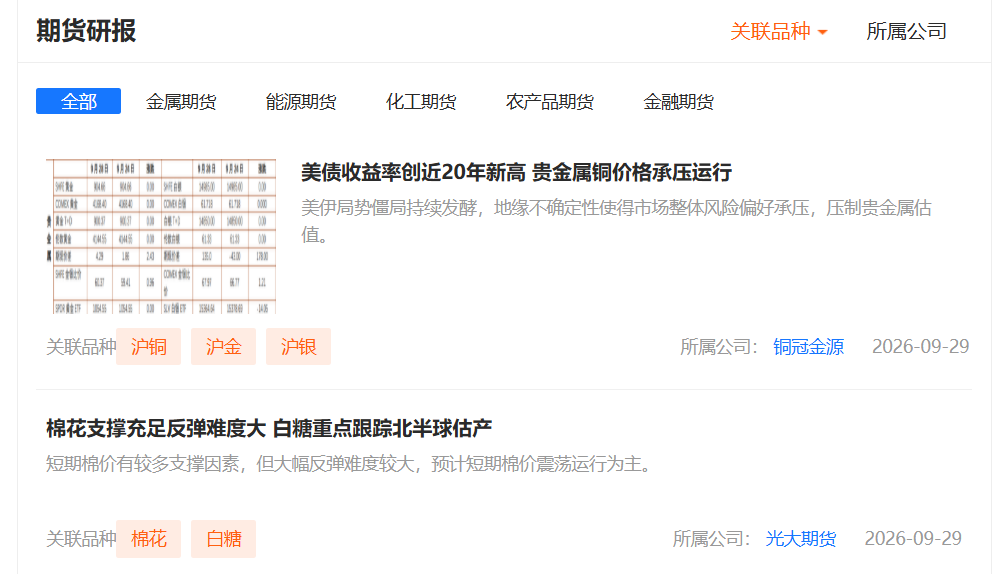This screenshot has height=574, width=994.
Task: Select the 能源期货 tab
Action: [x=301, y=101]
